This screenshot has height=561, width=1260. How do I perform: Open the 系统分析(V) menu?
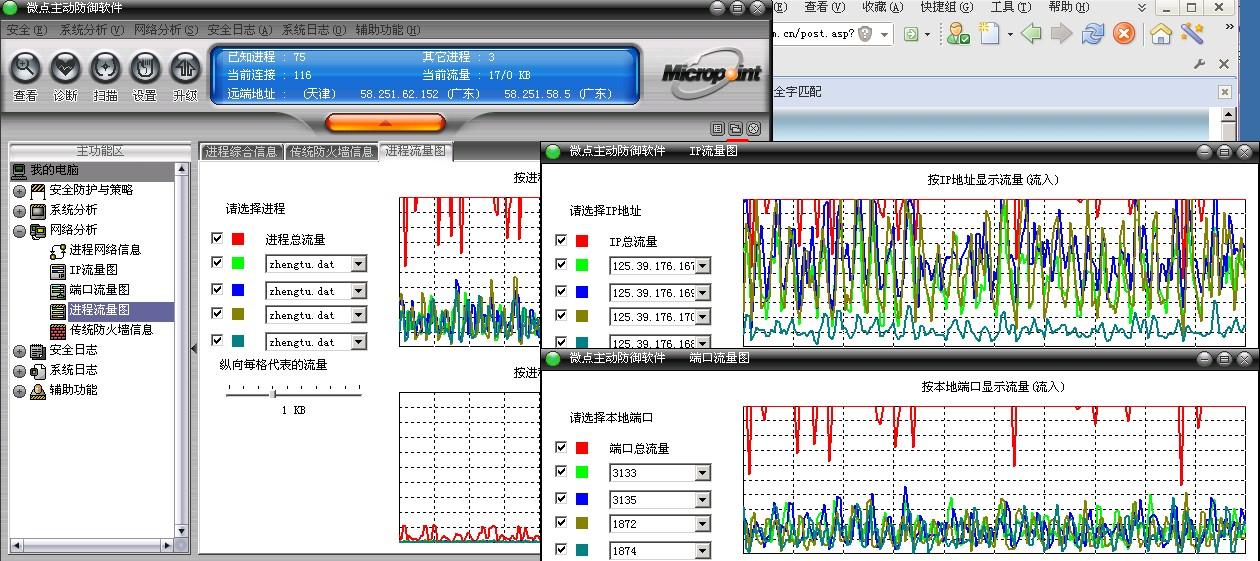click(x=91, y=30)
